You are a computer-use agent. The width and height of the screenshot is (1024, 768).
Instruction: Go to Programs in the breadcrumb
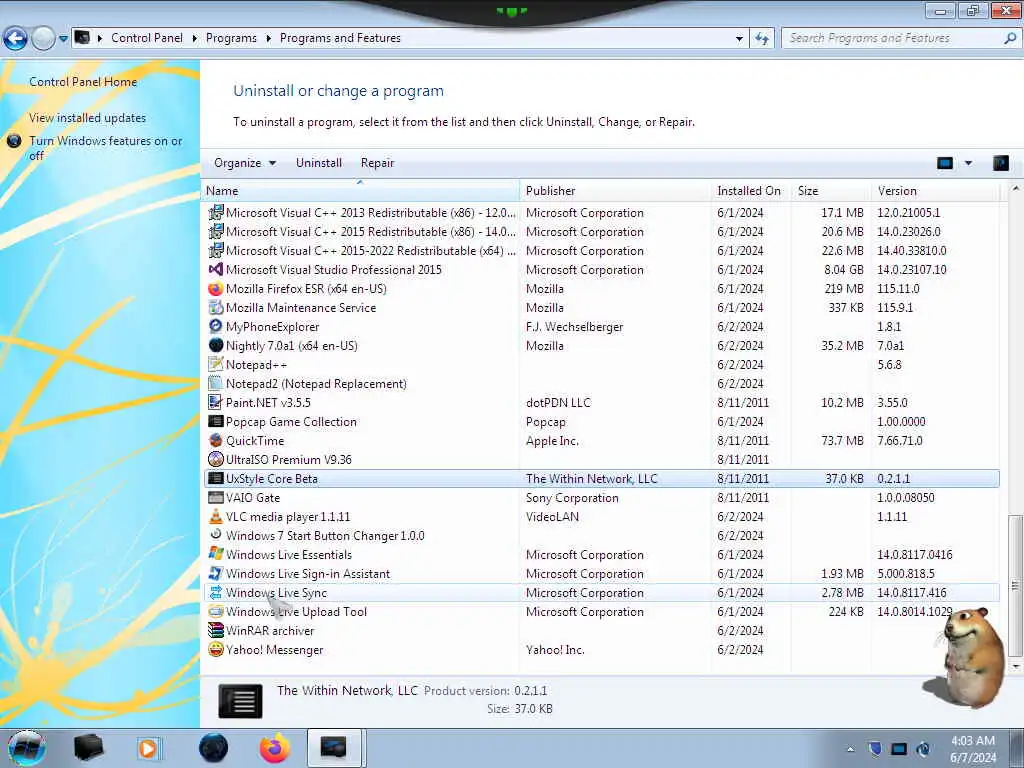(231, 39)
